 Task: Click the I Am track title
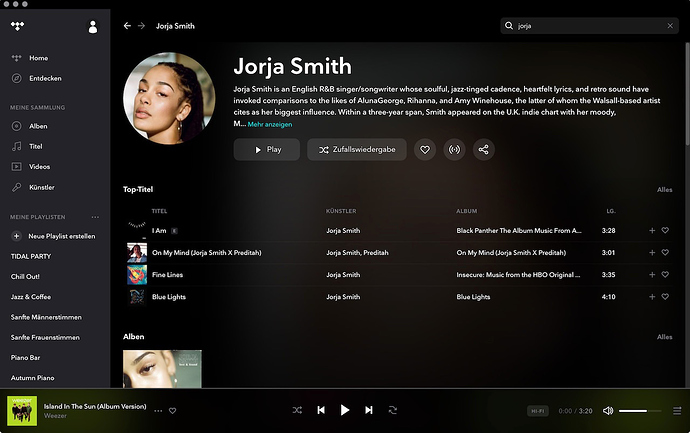[x=159, y=231]
